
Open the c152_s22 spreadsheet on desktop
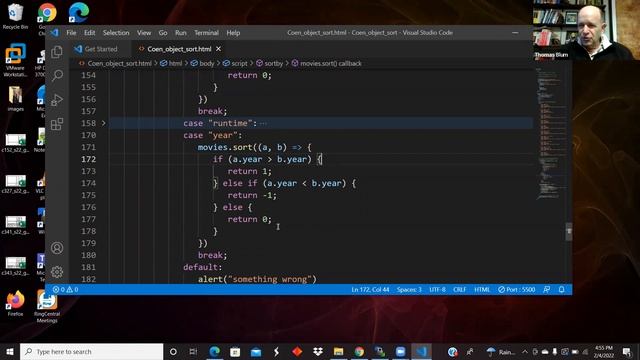[x=15, y=143]
